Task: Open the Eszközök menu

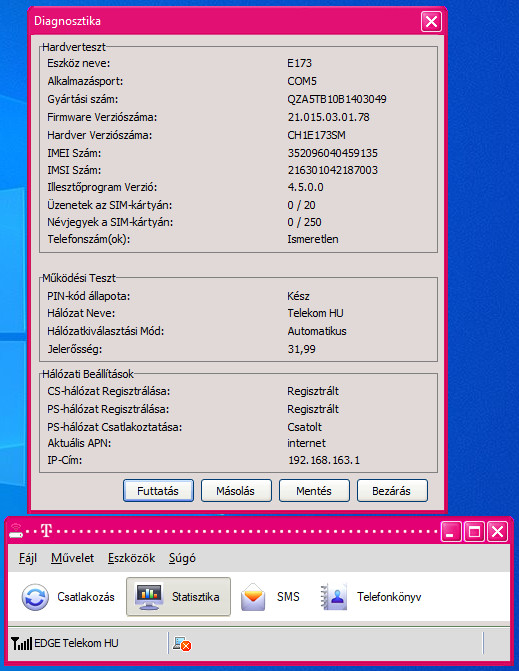Action: click(131, 558)
